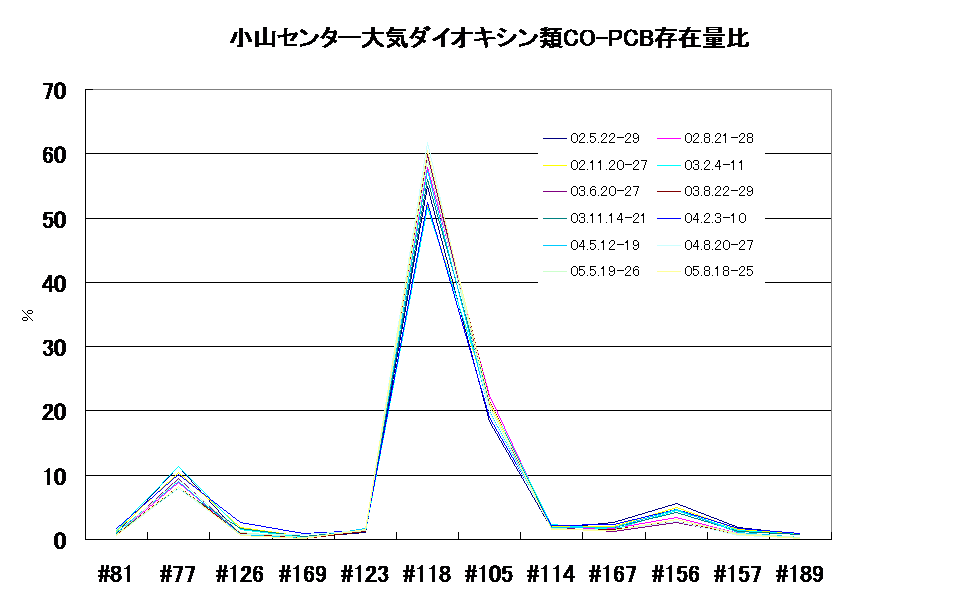The image size is (967, 604).
Task: Select the 05.8.18-25 legend label
Action: pos(718,271)
